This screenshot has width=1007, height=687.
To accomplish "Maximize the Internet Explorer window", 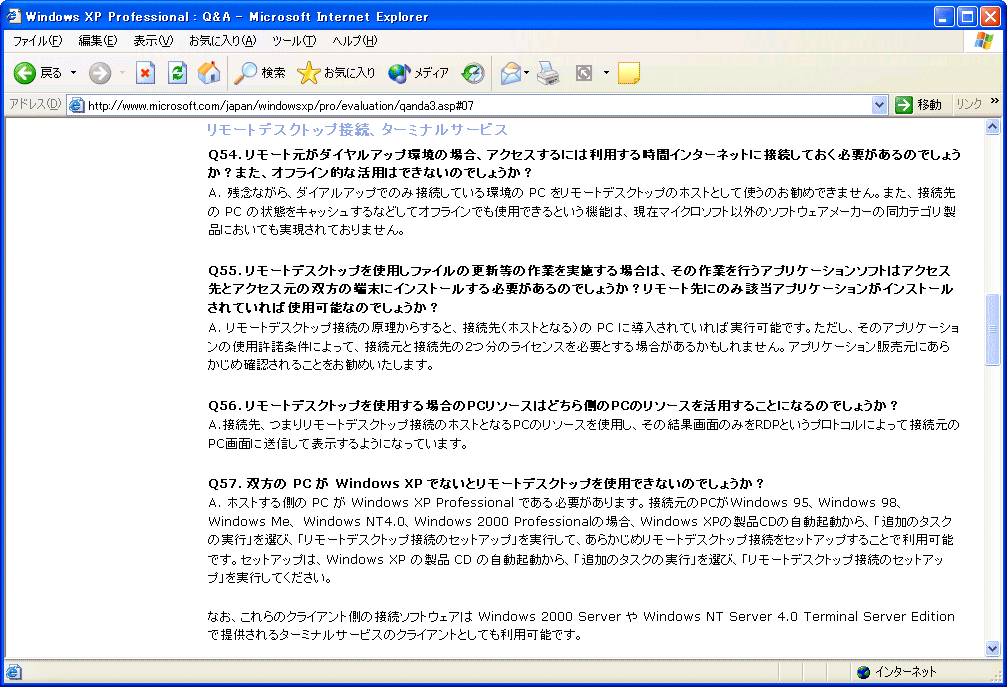I will pyautogui.click(x=967, y=17).
